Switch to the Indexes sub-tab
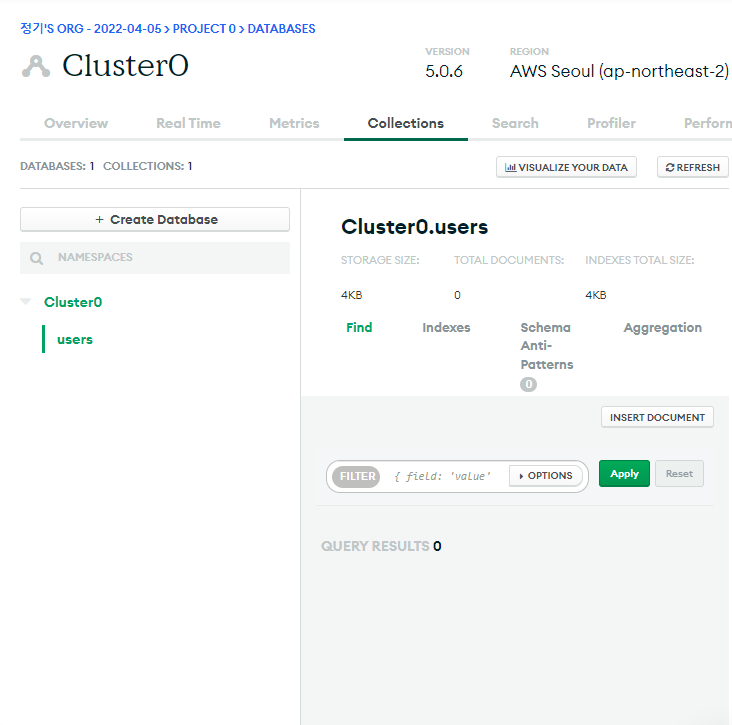This screenshot has height=725, width=732. pos(446,327)
